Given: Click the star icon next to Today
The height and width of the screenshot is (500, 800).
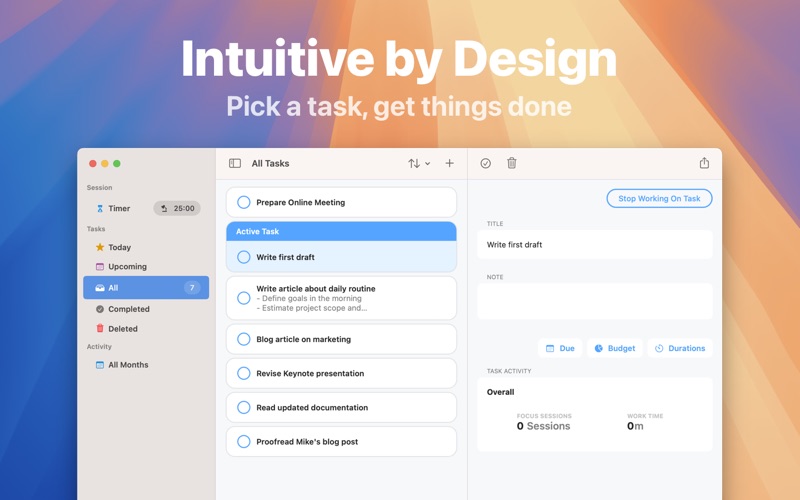Looking at the screenshot, I should pyautogui.click(x=100, y=247).
